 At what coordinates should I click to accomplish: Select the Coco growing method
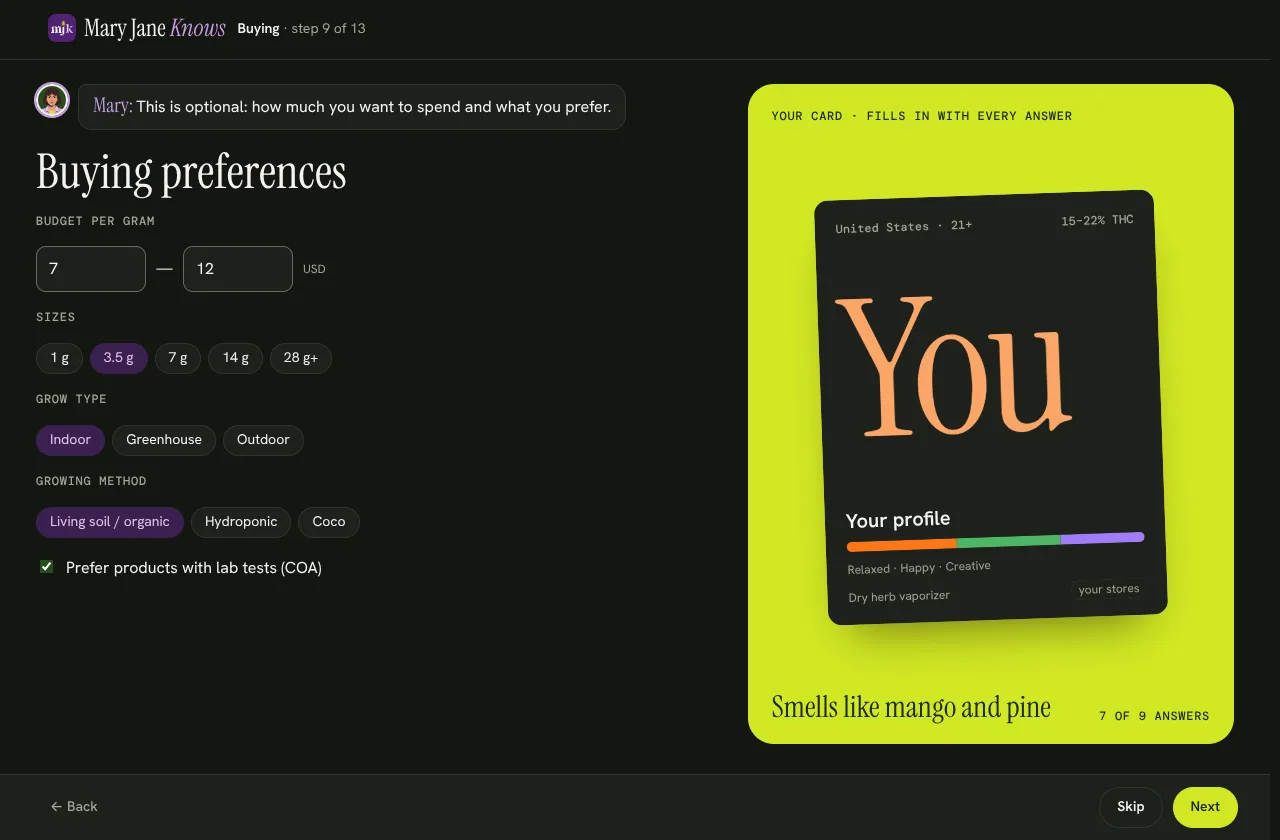329,522
